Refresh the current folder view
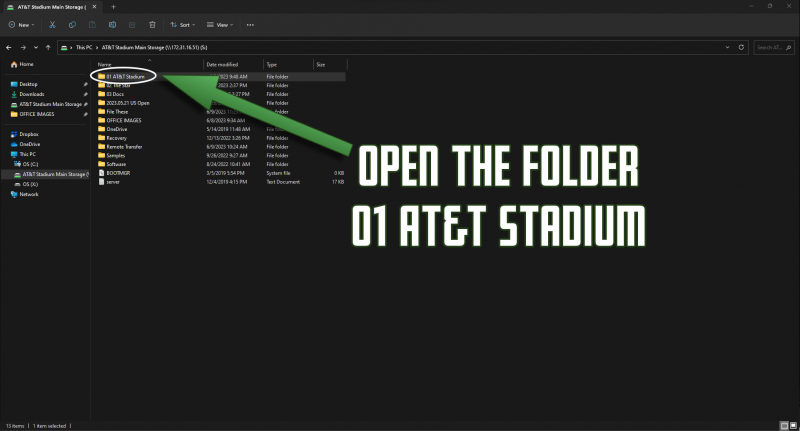 [741, 47]
